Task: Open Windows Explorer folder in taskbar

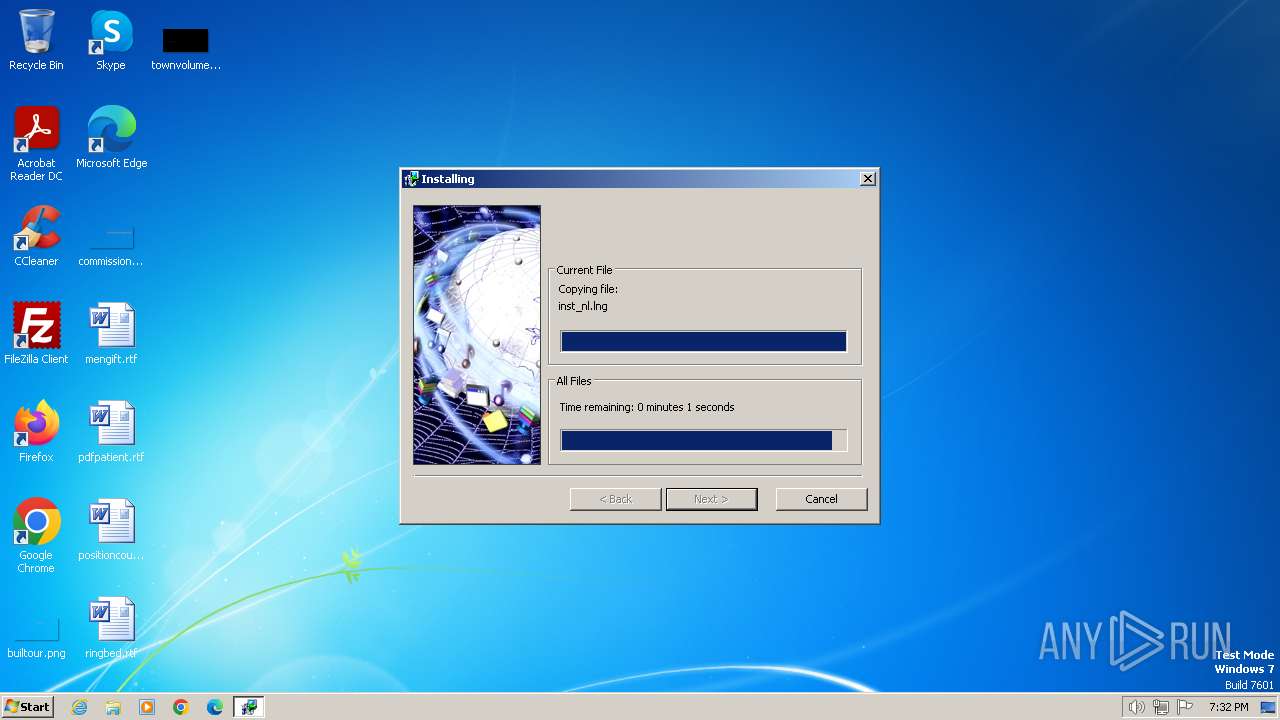Action: coord(113,707)
